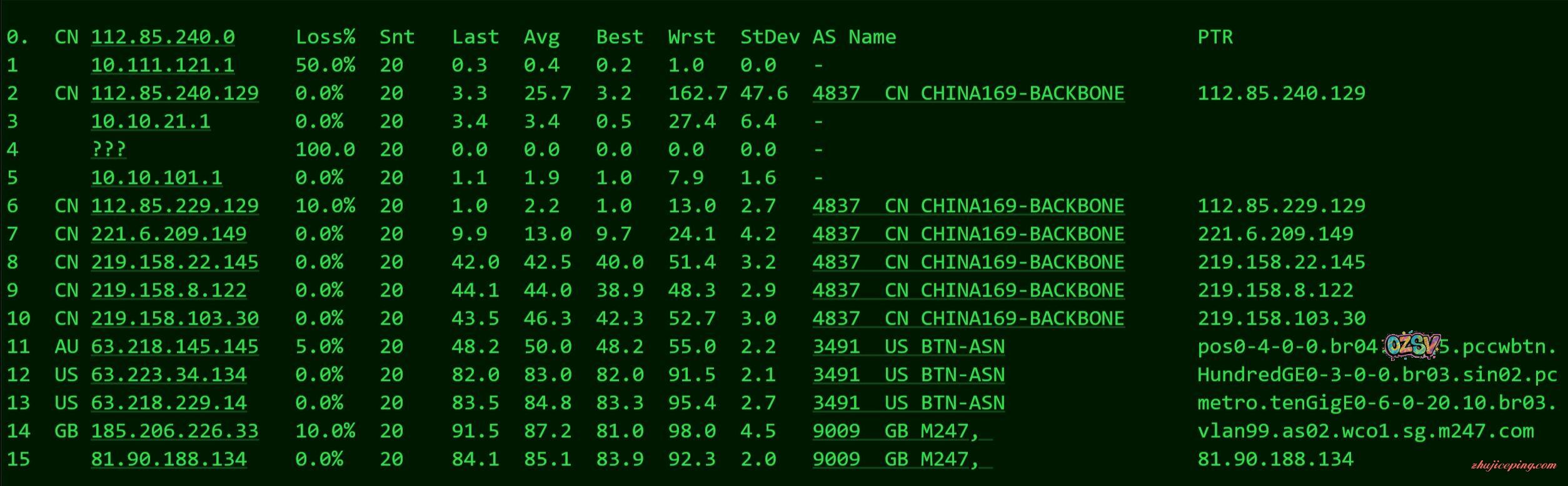Click hop 8 IP 219.158.22.145
Screen dimensions: 1568x486
coord(174,263)
